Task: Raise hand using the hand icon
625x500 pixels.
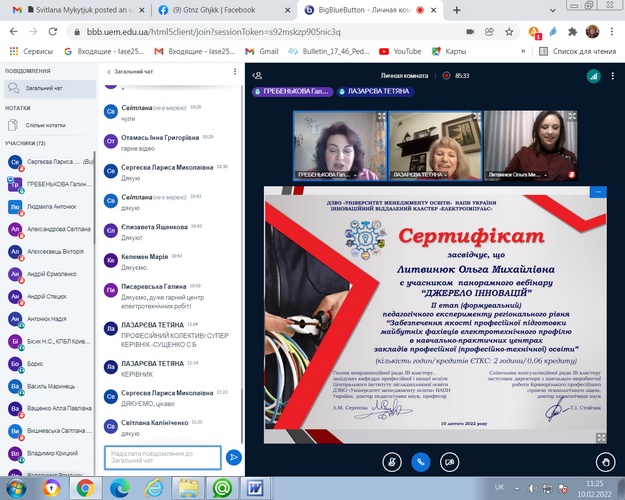Action: pyautogui.click(x=604, y=462)
